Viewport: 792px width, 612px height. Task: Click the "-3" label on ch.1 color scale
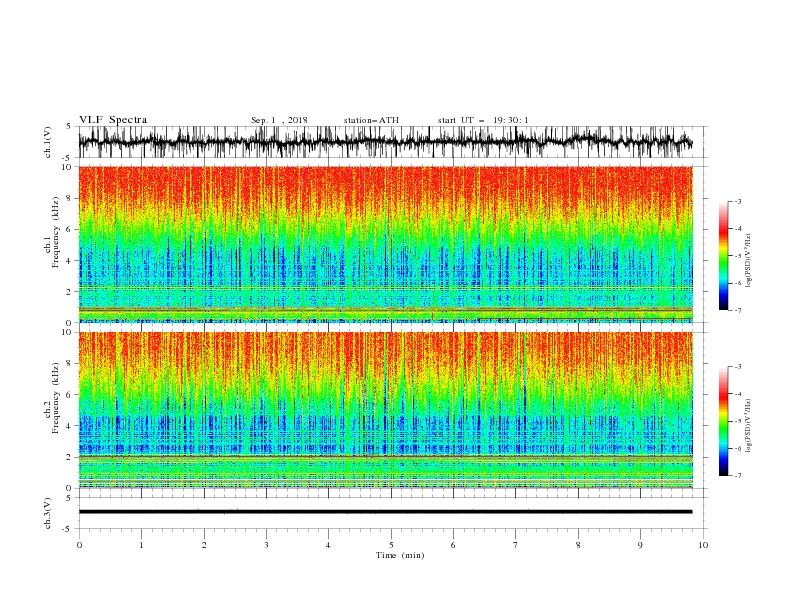738,201
